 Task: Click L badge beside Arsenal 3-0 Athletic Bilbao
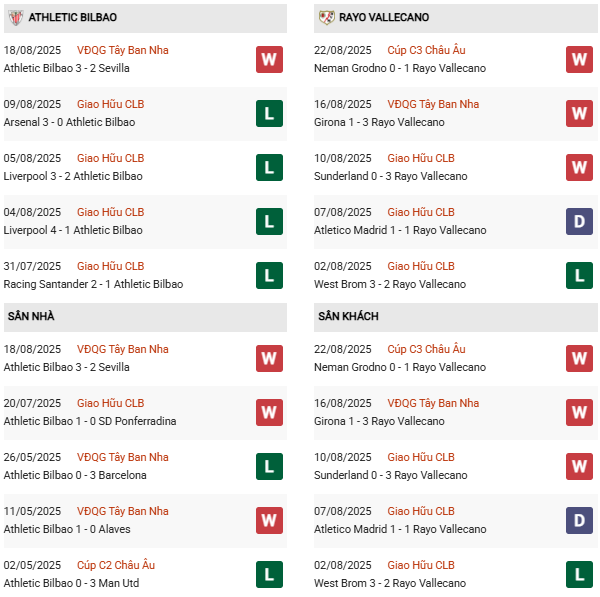[269, 113]
